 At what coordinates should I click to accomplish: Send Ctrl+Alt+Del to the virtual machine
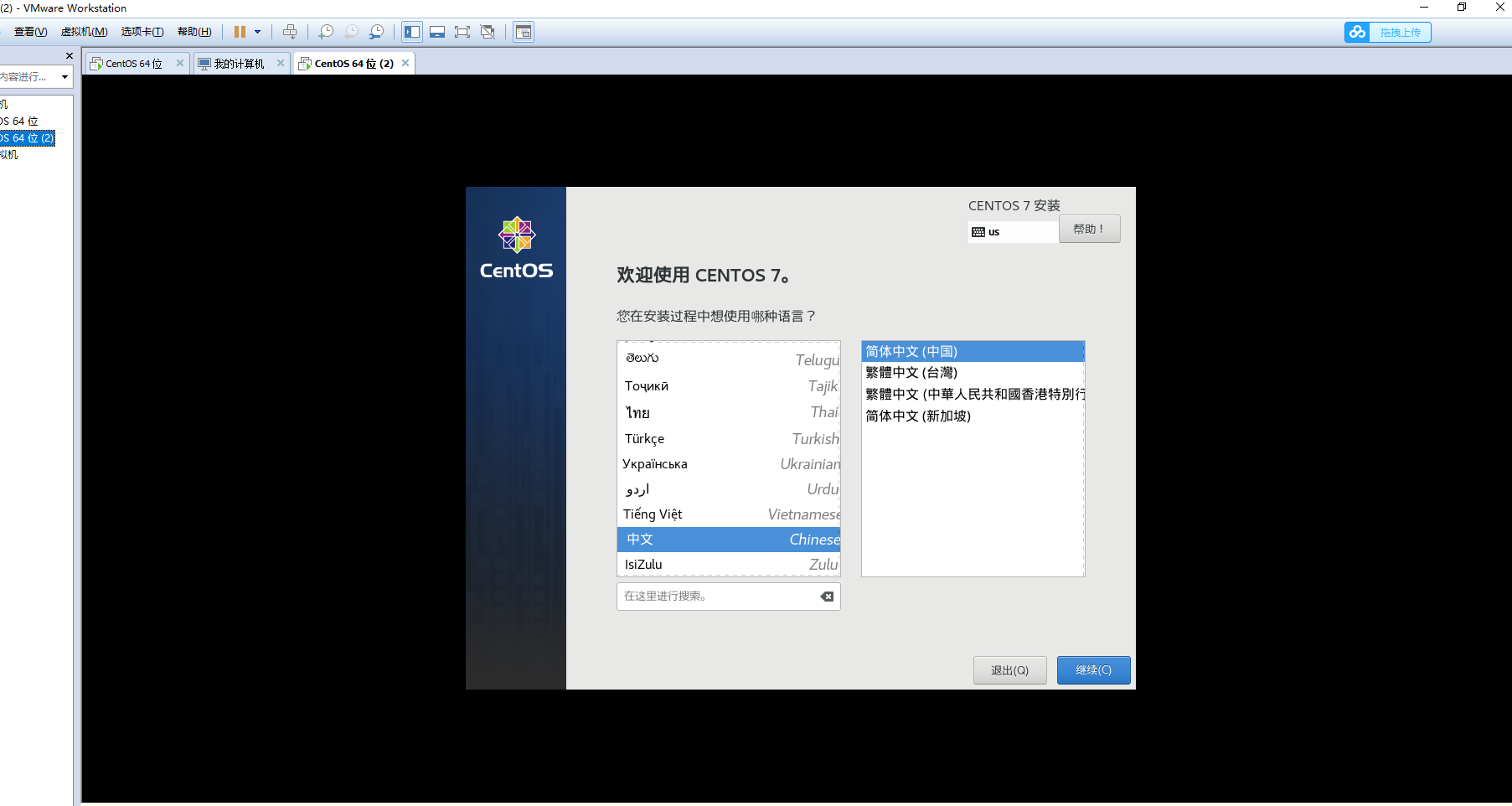pos(290,32)
